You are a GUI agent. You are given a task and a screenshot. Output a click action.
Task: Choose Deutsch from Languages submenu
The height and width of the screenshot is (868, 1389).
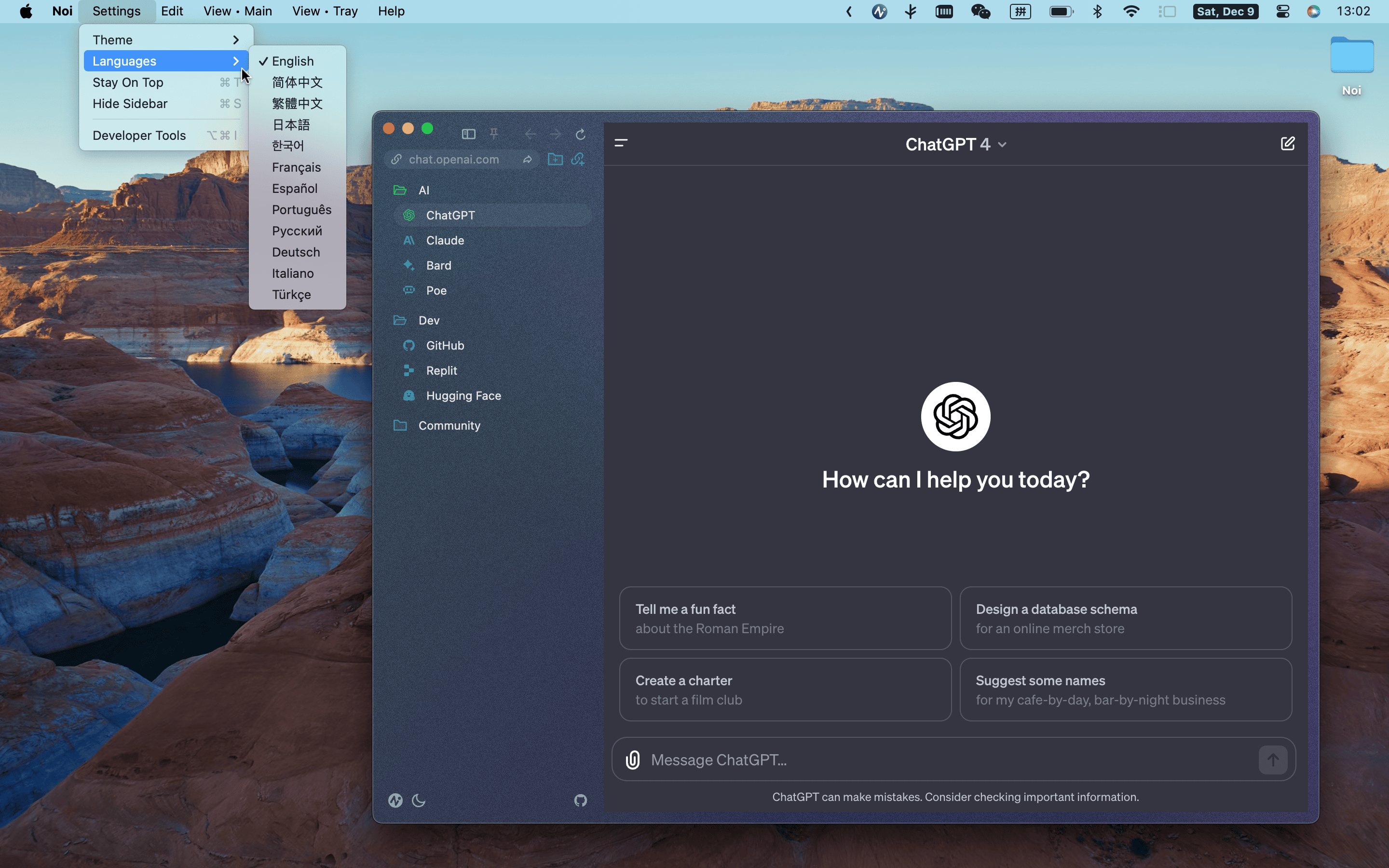click(x=296, y=252)
